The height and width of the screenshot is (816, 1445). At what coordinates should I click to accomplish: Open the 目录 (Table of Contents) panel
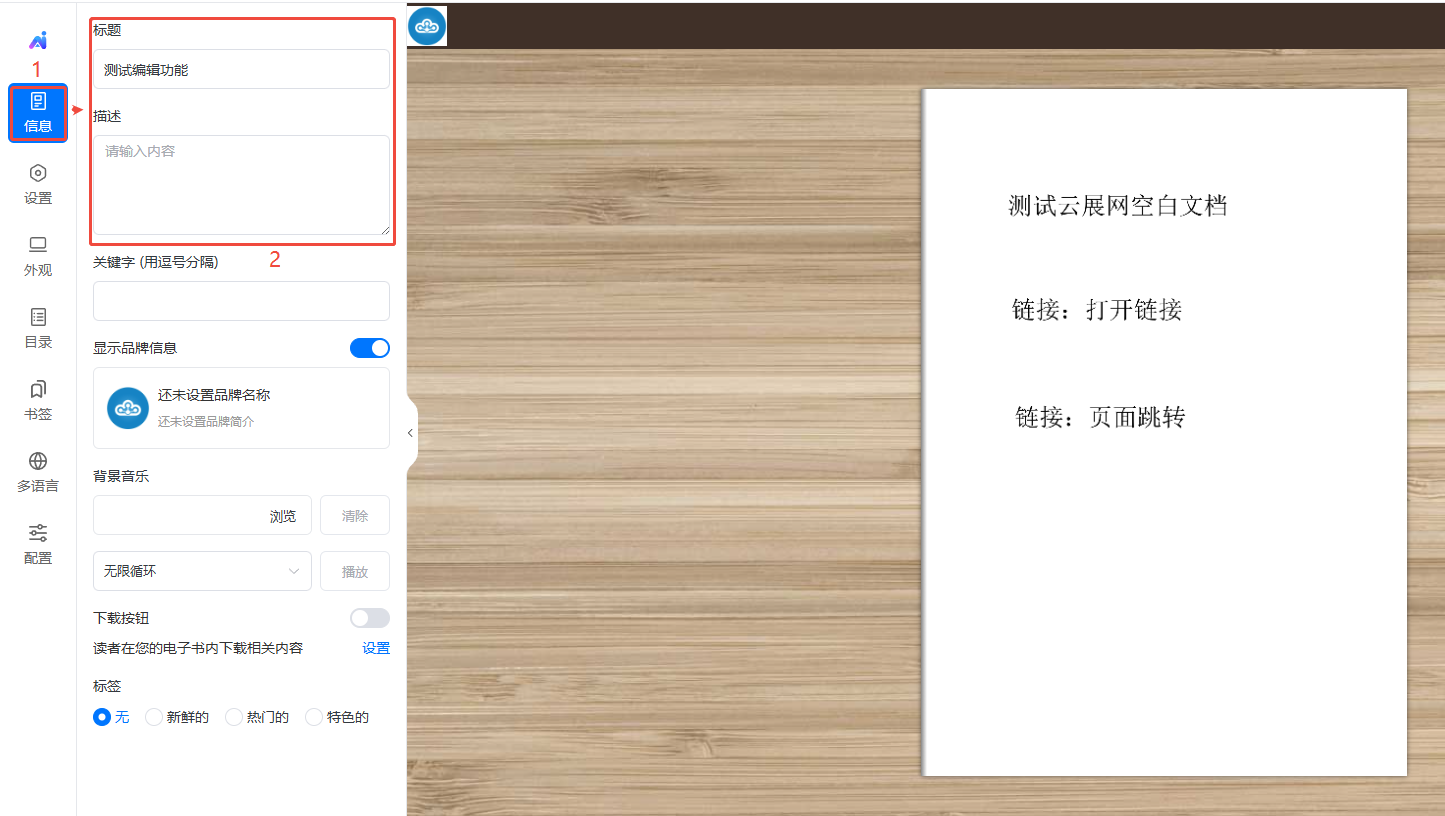38,328
